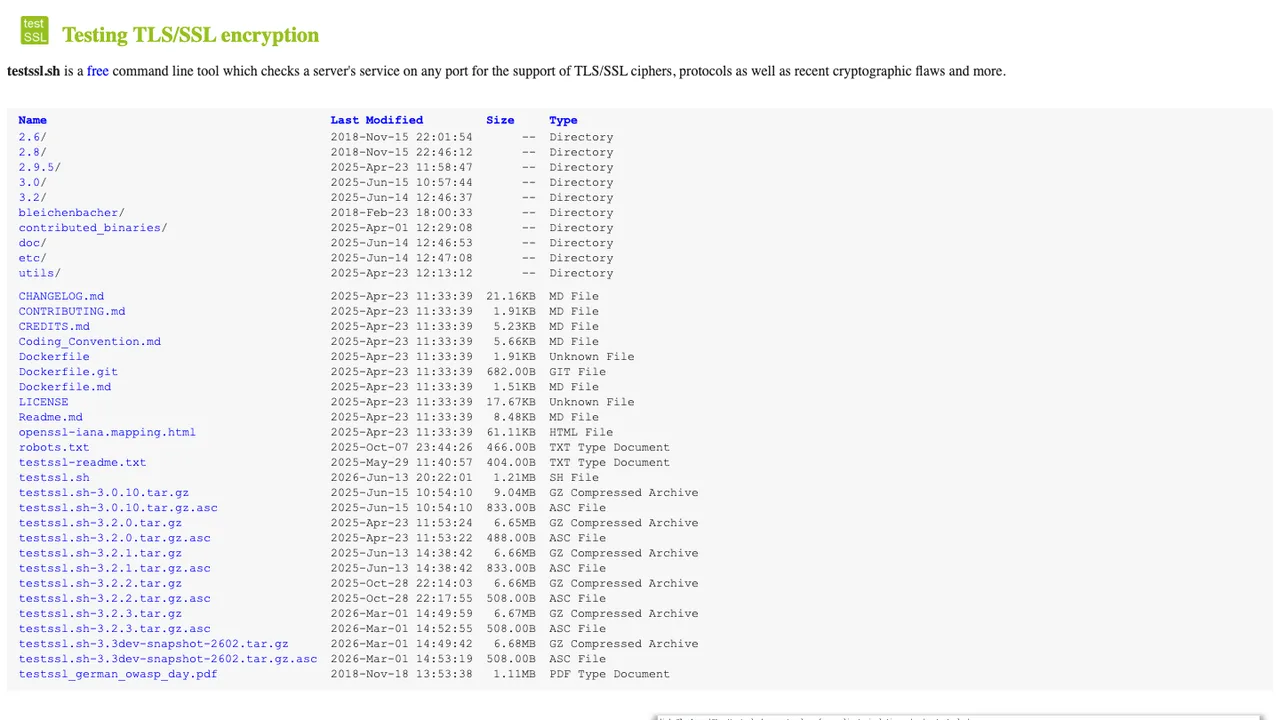The image size is (1280, 720).
Task: Download testssl.sh-3.2.2.tar.gz.asc signature
Action: (114, 598)
